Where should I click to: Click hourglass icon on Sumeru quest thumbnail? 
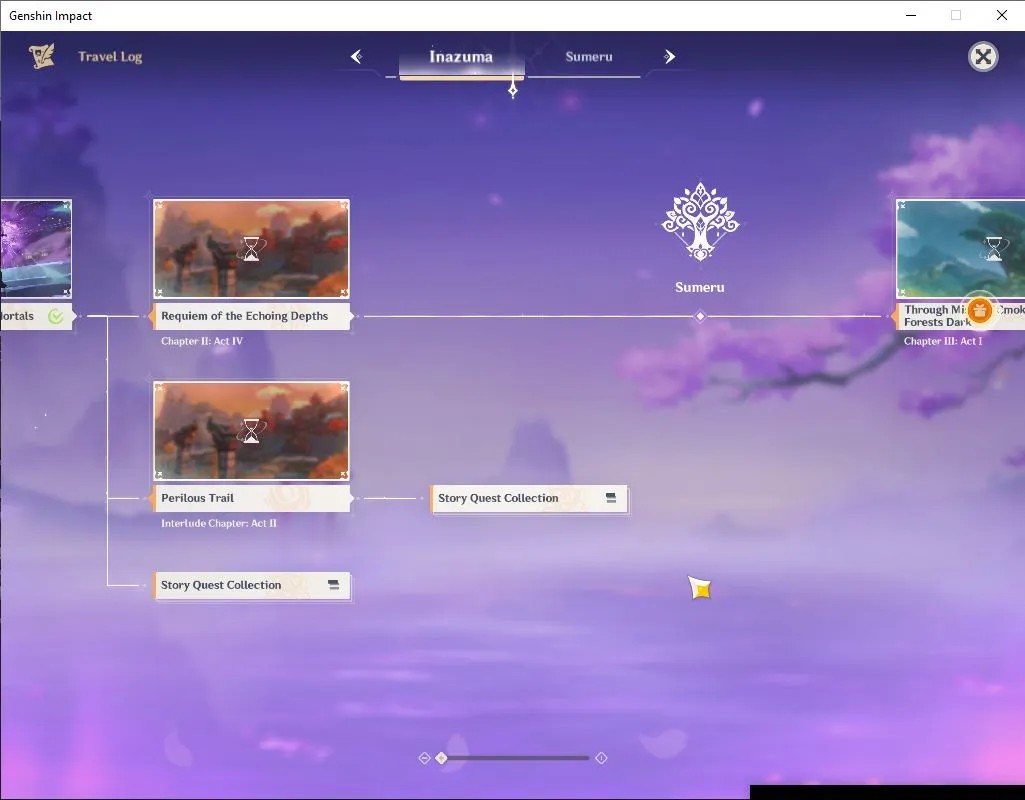(994, 249)
